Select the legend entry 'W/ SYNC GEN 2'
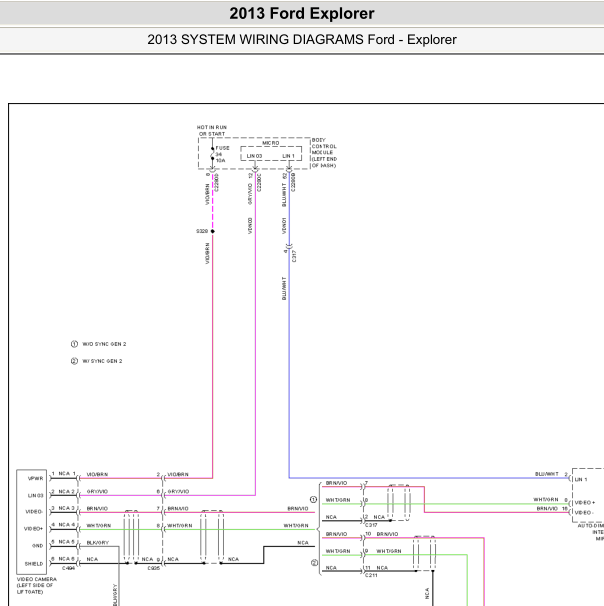This screenshot has width=604, height=606. (102, 361)
